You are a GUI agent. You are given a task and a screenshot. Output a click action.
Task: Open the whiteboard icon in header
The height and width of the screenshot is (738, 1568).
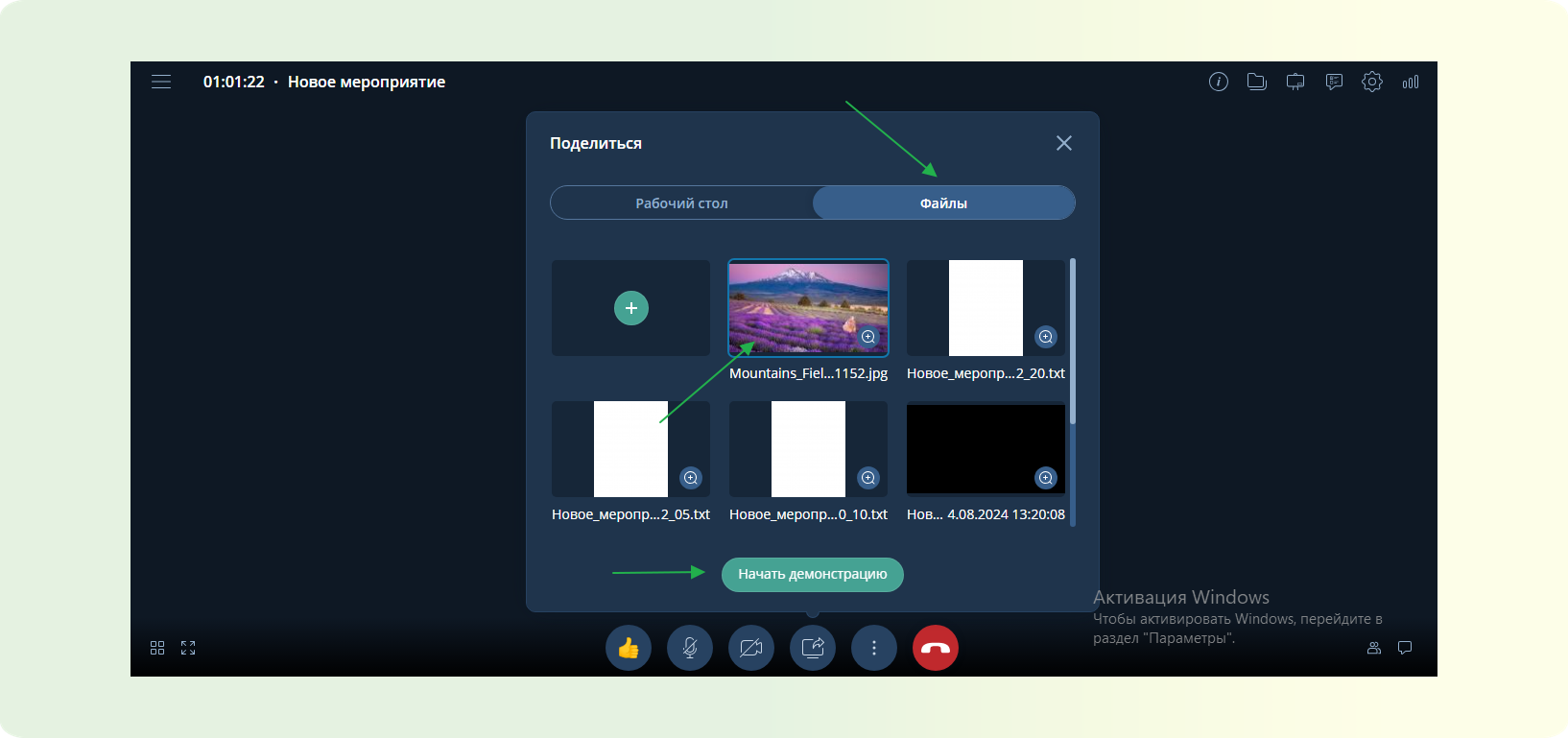(1295, 82)
